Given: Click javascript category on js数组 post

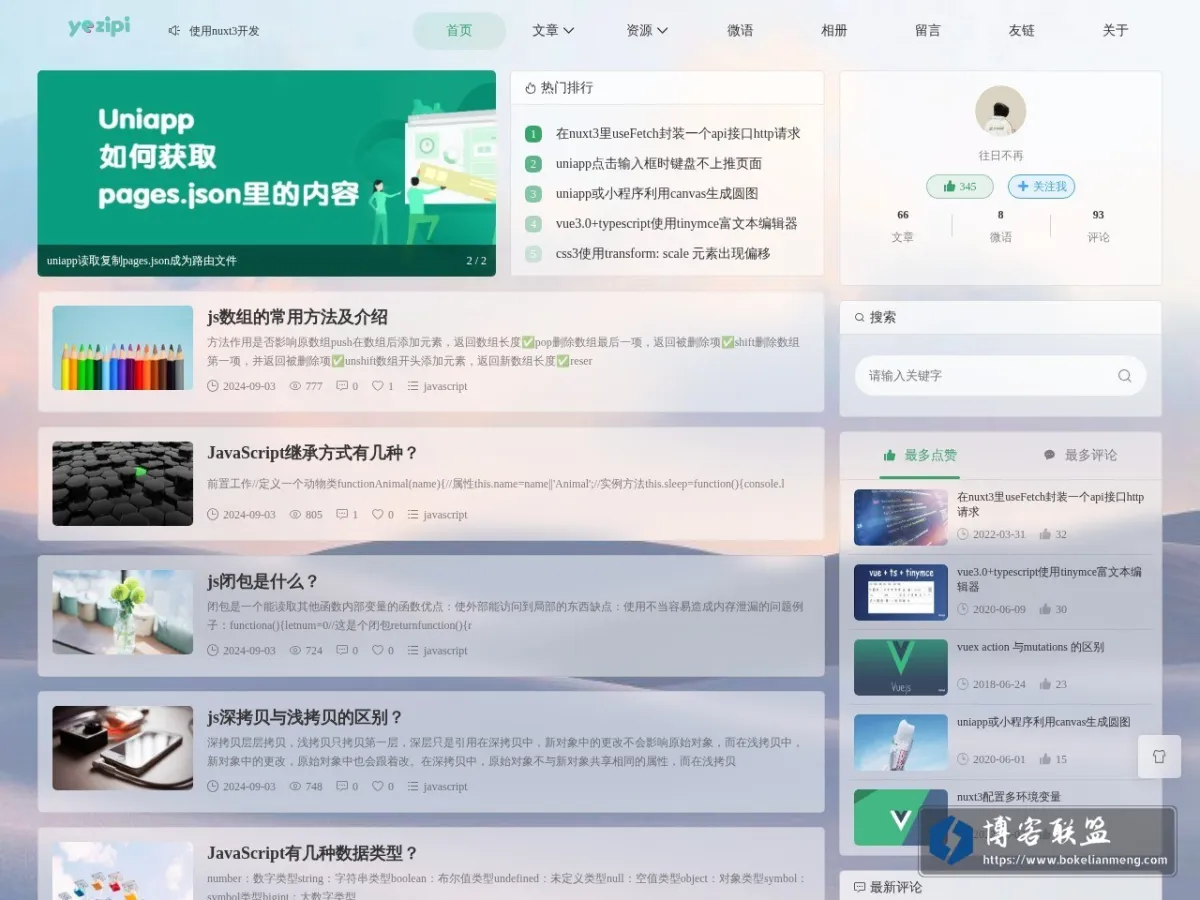Looking at the screenshot, I should (445, 386).
